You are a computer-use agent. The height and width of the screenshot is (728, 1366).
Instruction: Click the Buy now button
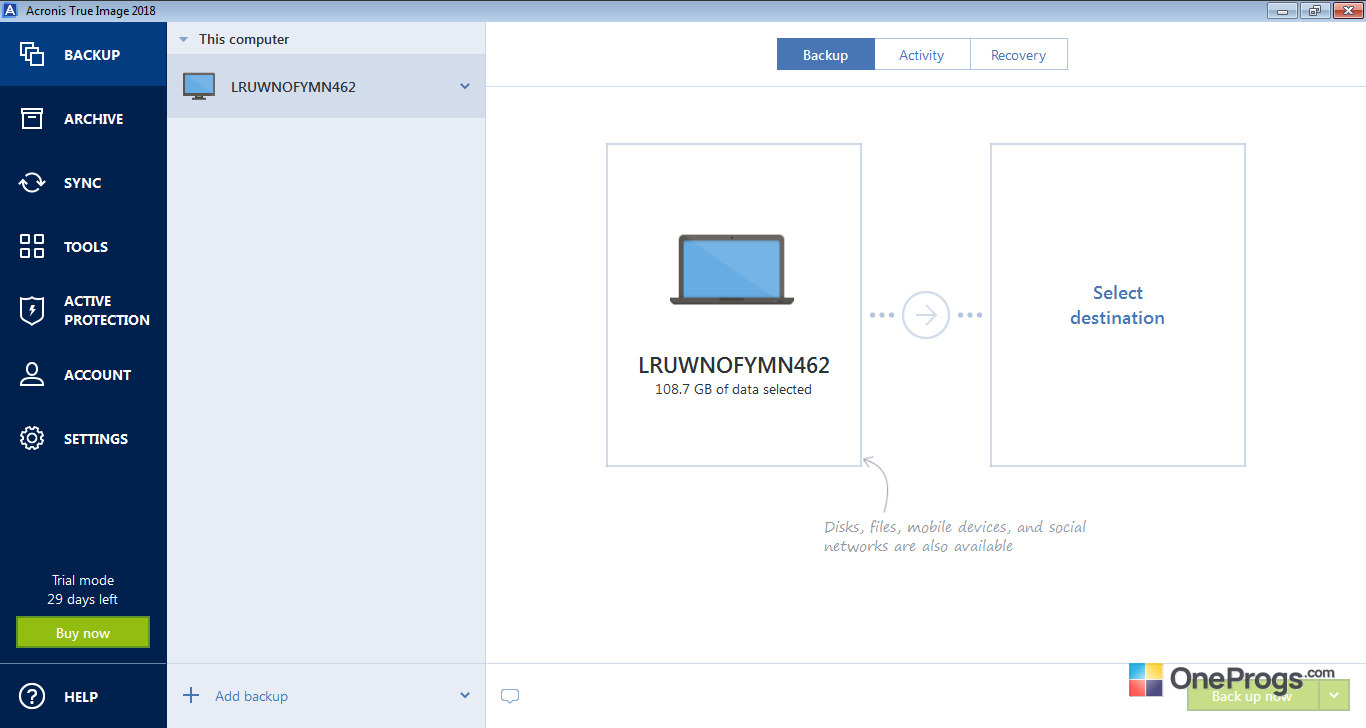(x=83, y=632)
